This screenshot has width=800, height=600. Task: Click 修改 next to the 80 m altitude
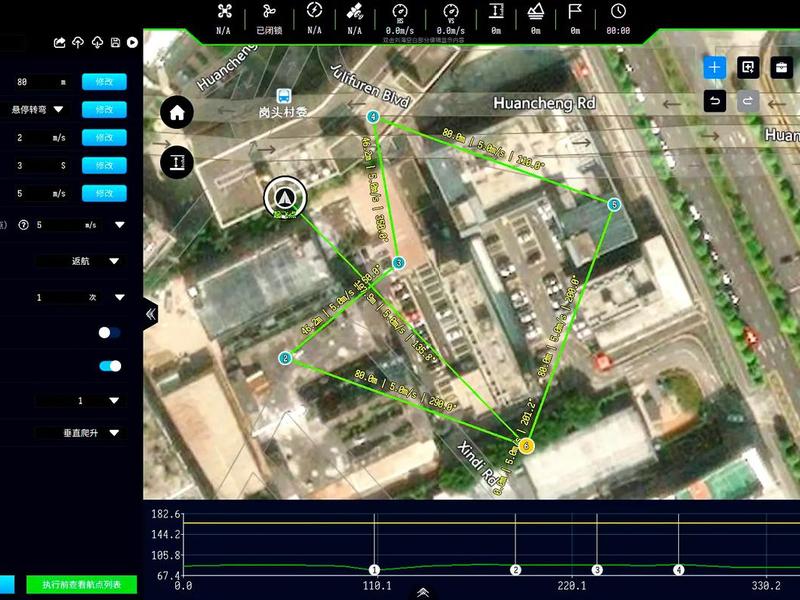pyautogui.click(x=104, y=82)
